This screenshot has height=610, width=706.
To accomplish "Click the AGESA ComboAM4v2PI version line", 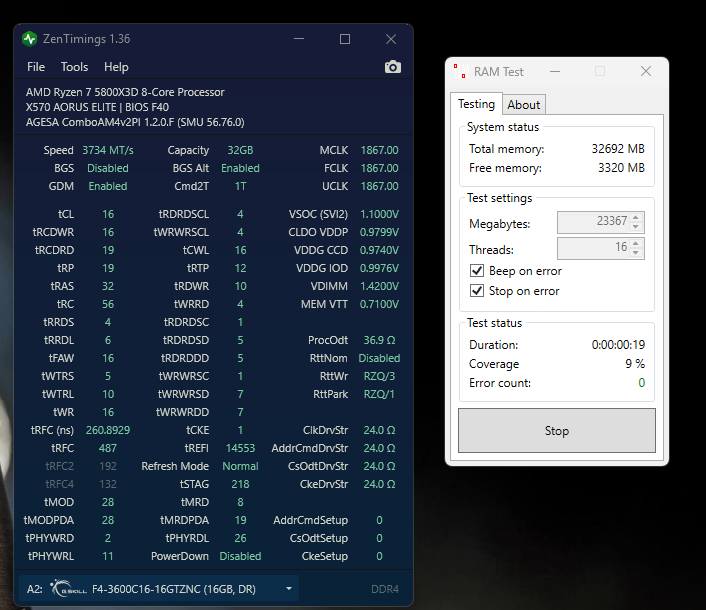I will (135, 122).
